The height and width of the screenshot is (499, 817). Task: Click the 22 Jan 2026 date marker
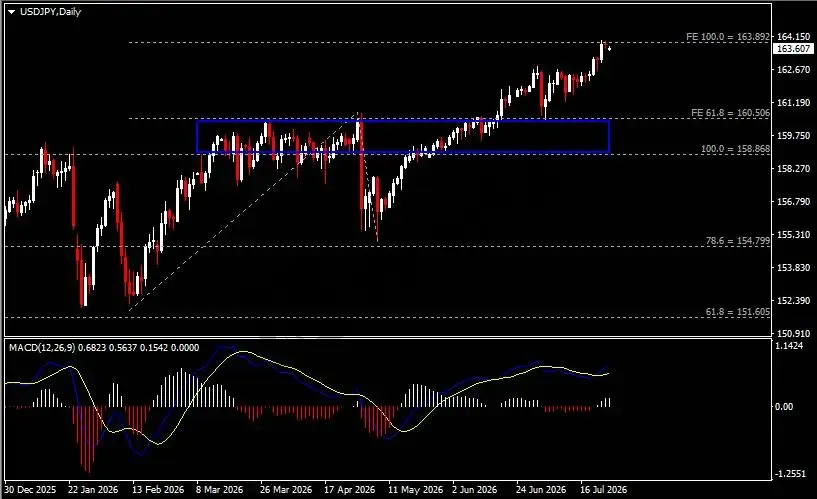93,490
